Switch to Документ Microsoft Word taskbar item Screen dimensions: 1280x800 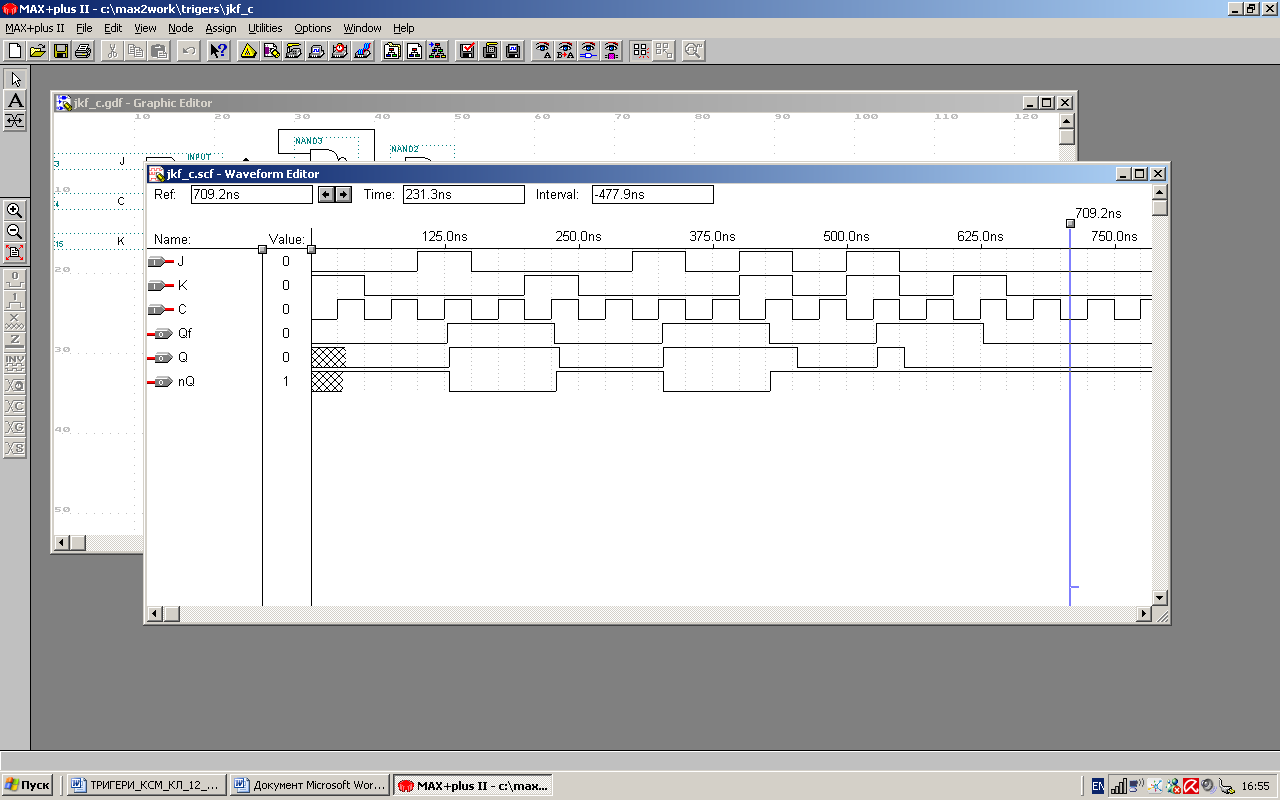(309, 785)
